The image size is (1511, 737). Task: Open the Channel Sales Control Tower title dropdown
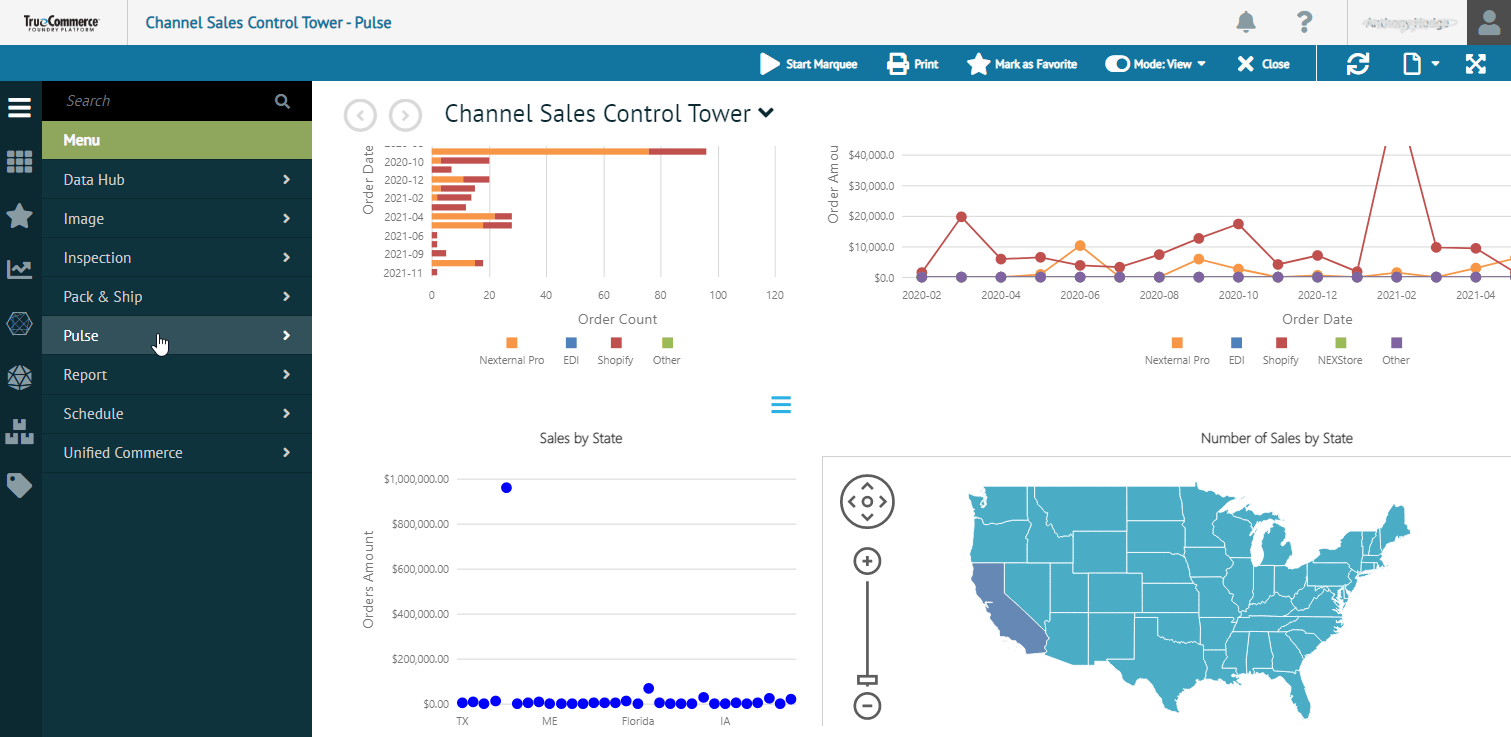(765, 113)
